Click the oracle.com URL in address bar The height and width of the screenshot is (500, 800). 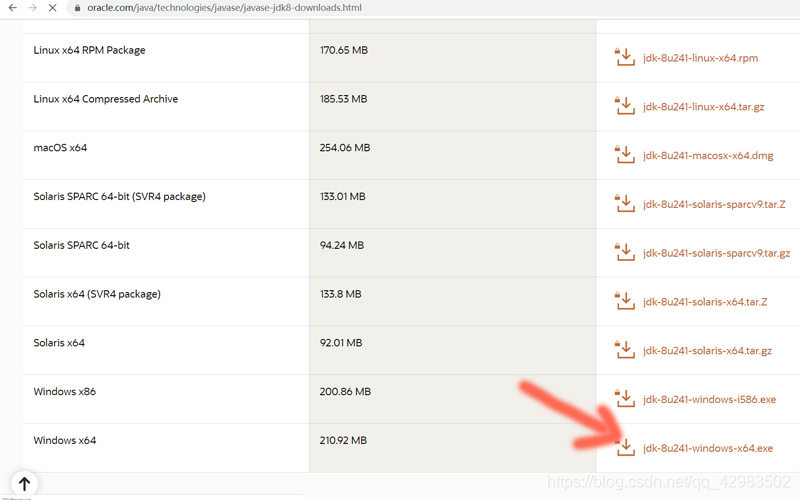tap(224, 8)
